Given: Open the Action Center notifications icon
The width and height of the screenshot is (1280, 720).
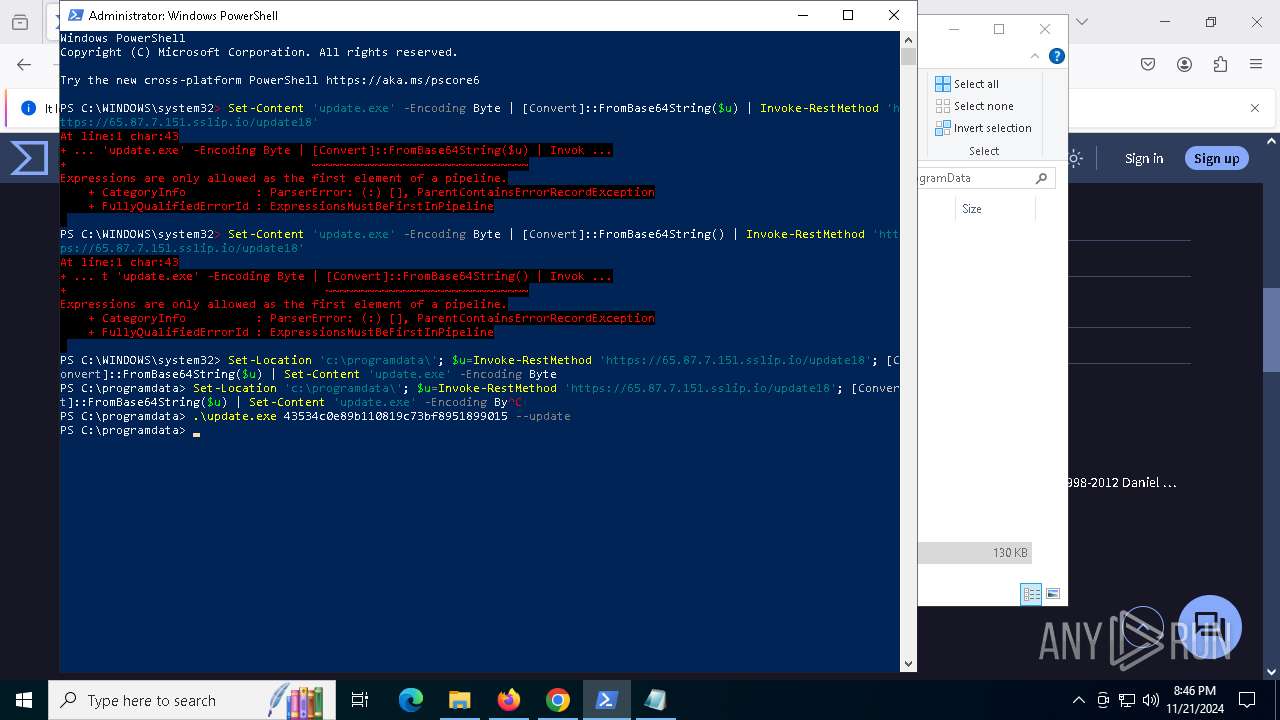Looking at the screenshot, I should [1247, 700].
